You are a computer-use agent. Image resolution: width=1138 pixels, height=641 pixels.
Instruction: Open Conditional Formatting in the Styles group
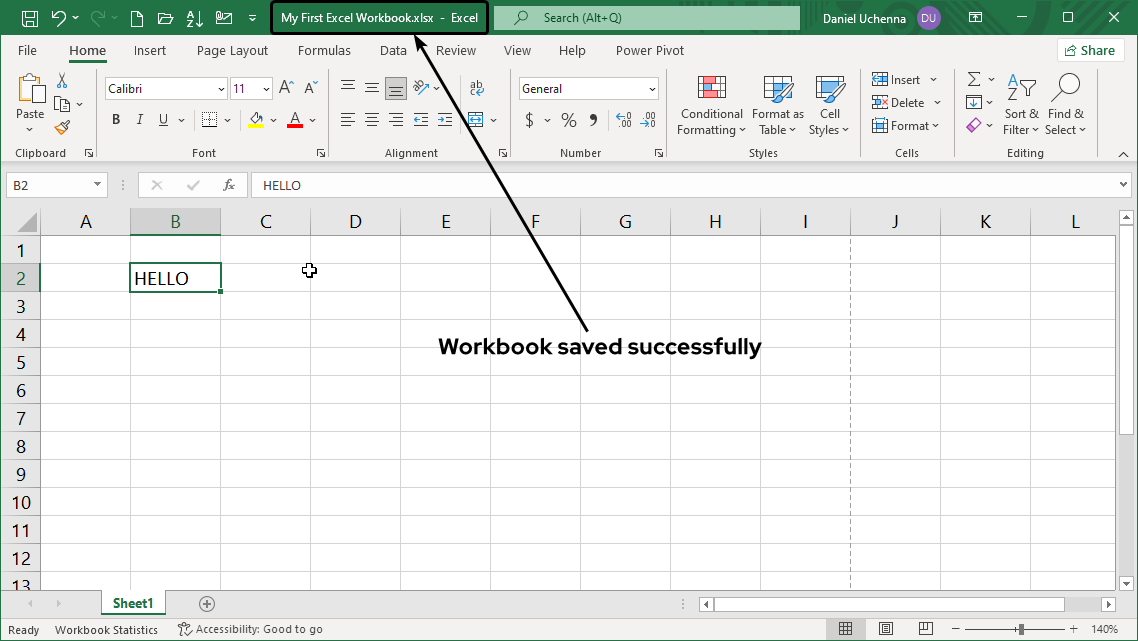click(x=711, y=105)
